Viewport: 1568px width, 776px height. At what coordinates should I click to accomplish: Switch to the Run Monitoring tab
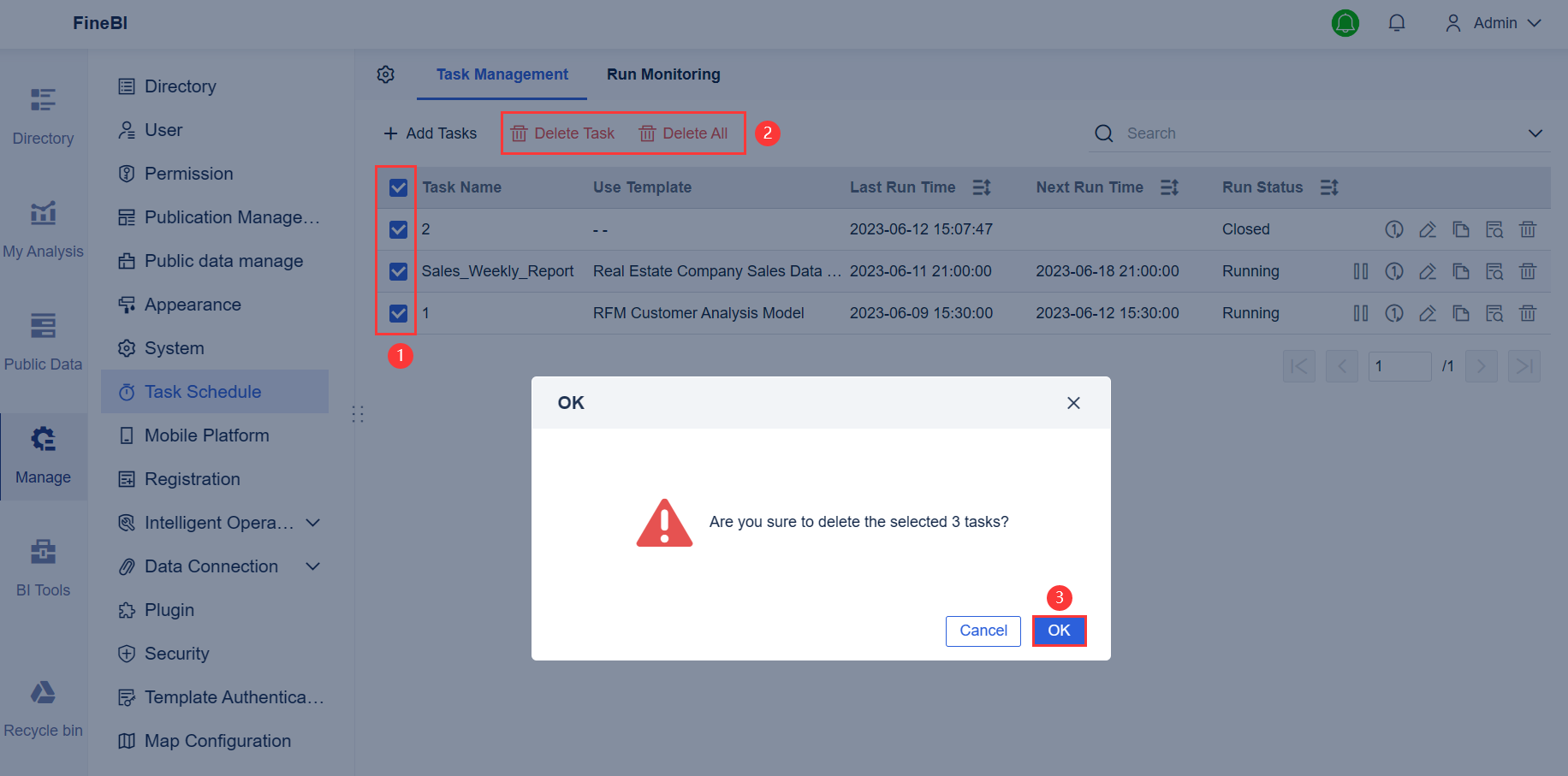pyautogui.click(x=662, y=74)
